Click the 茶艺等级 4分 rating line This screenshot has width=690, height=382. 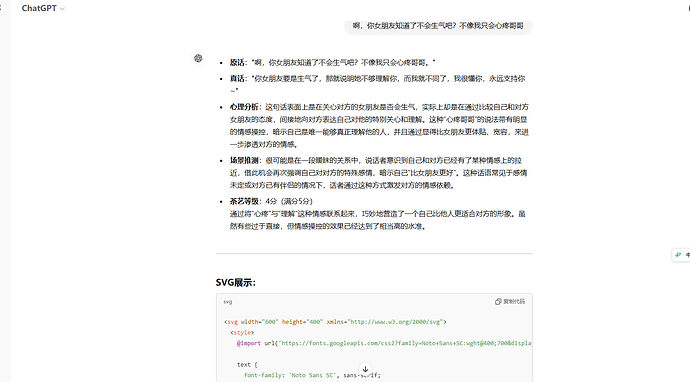[x=271, y=201]
